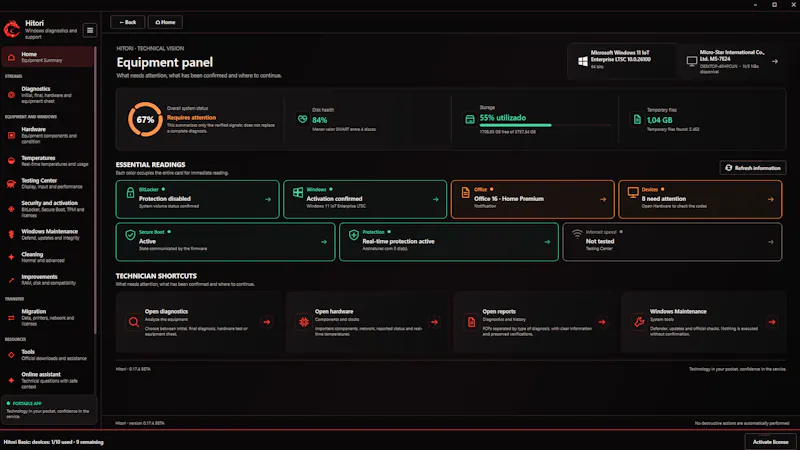Open Real-time protection card arrow

click(547, 242)
